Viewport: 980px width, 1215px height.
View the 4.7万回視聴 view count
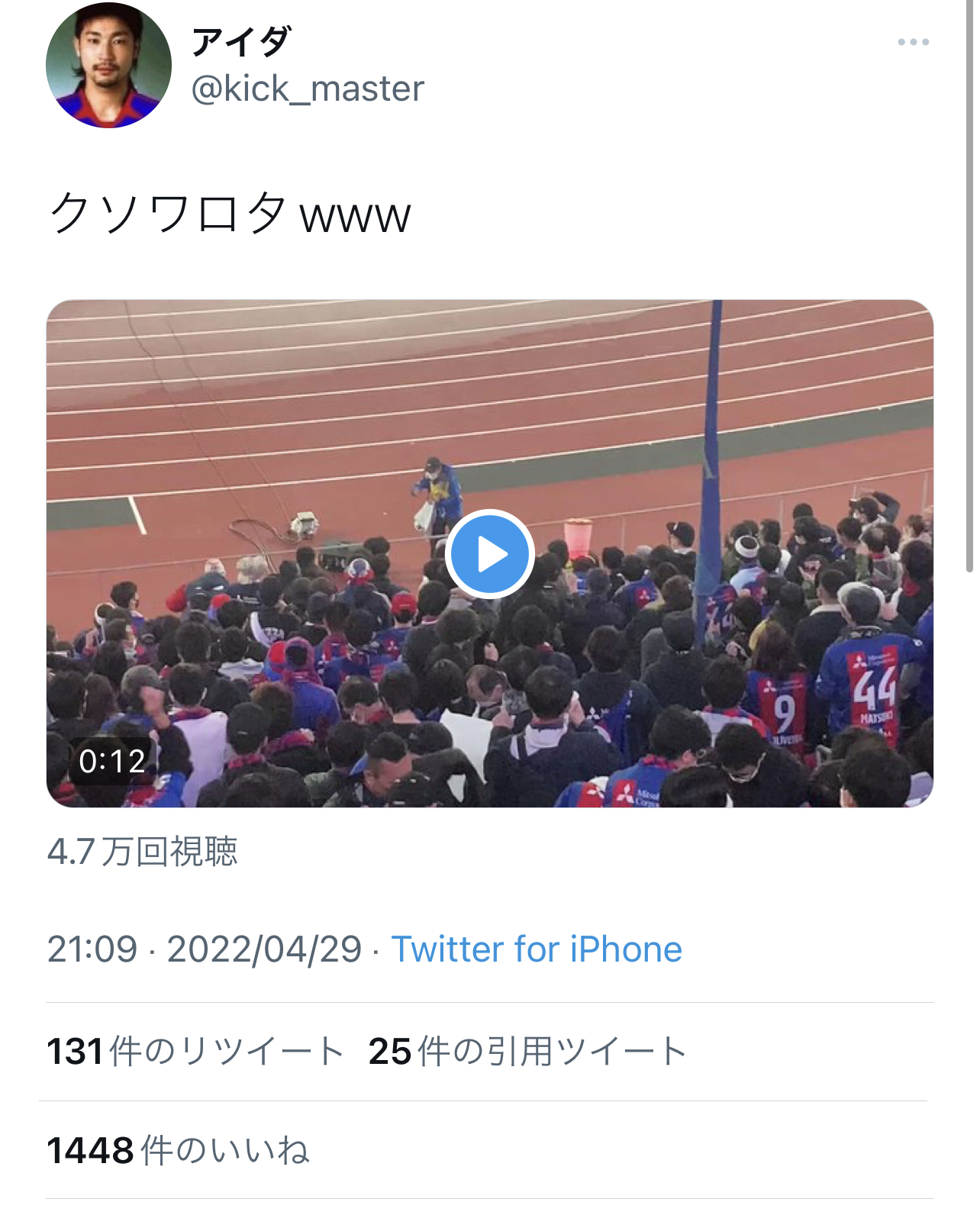coord(142,852)
